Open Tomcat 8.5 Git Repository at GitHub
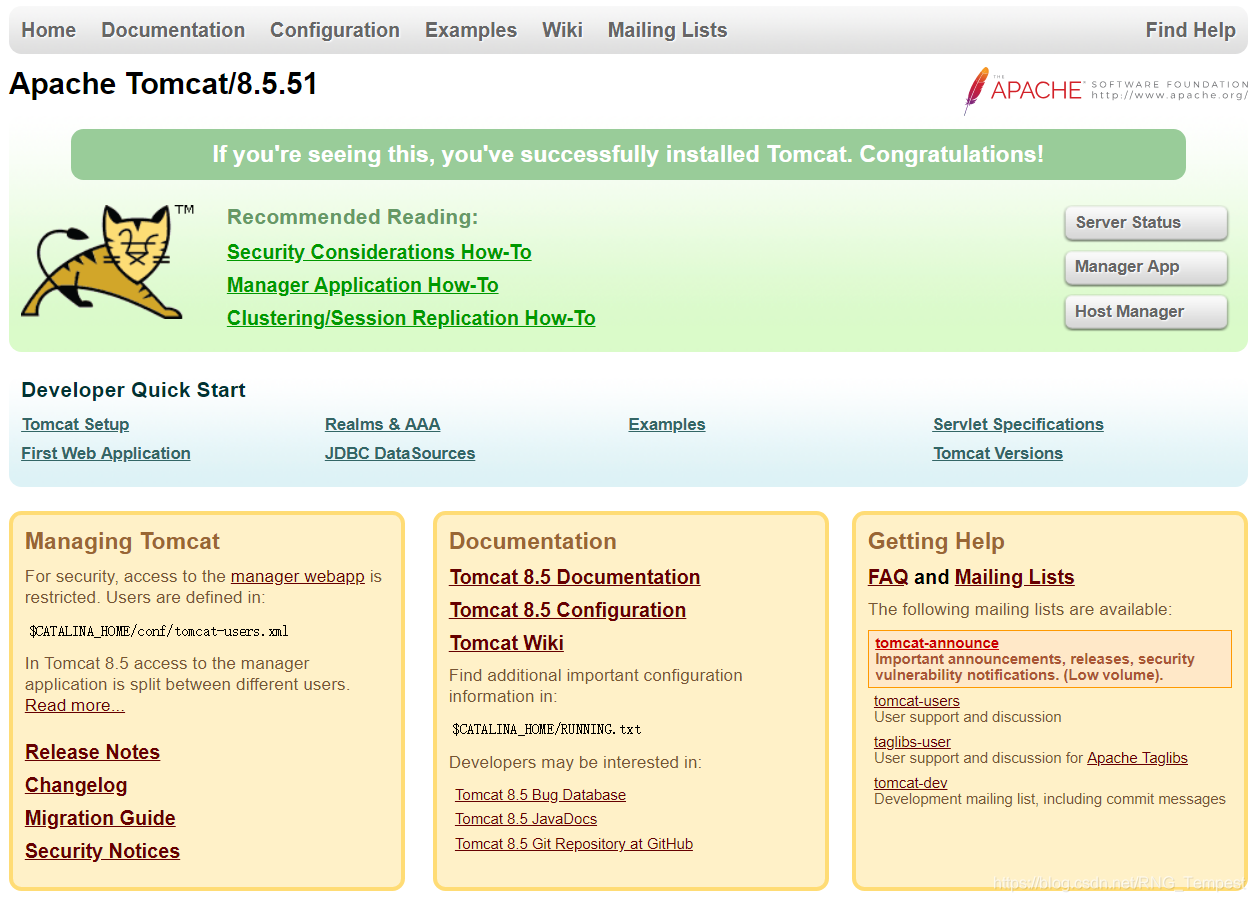The image size is (1256, 902). tap(574, 844)
